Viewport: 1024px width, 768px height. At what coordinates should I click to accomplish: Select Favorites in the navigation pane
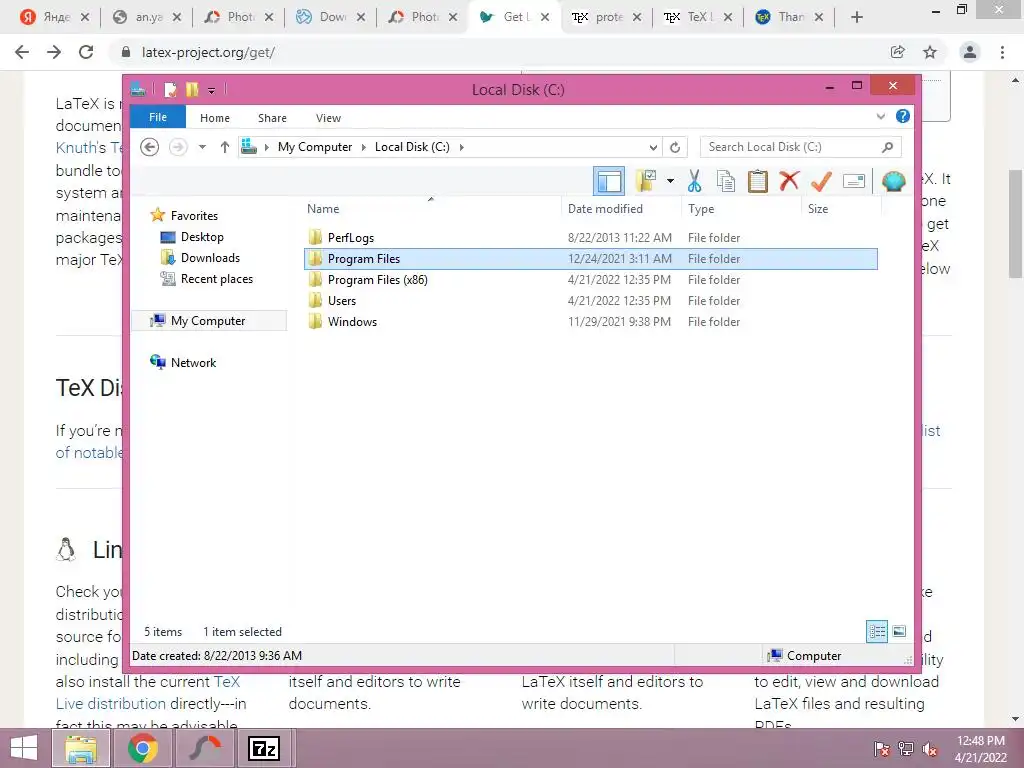click(194, 216)
